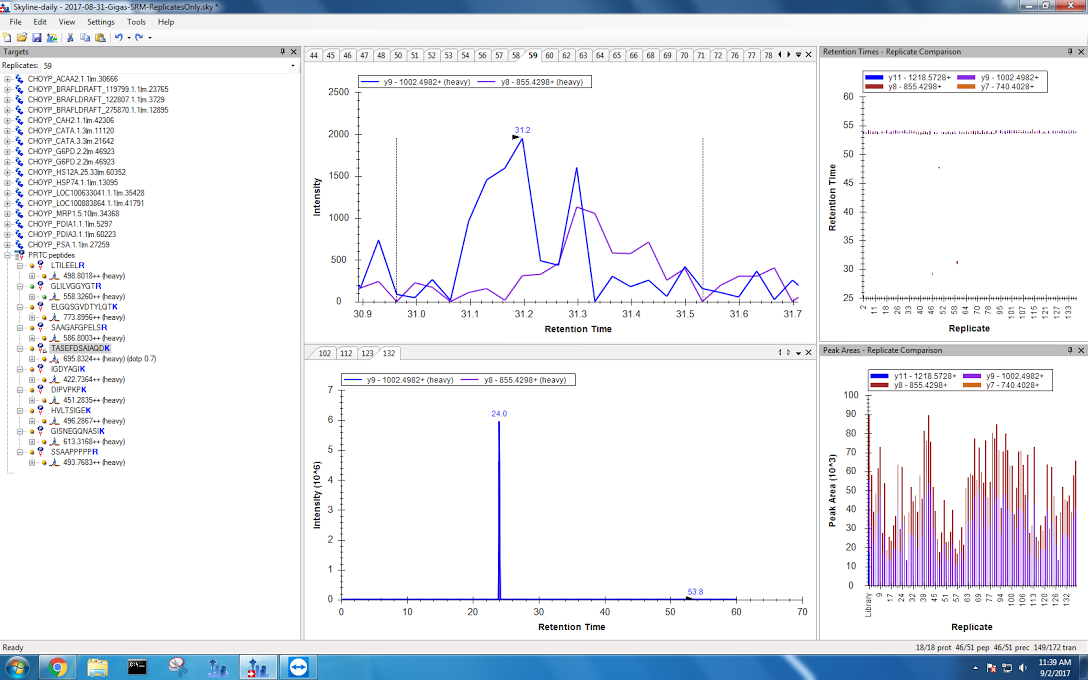Click the Open file toolbar icon
This screenshot has width=1088, height=680.
[22, 37]
